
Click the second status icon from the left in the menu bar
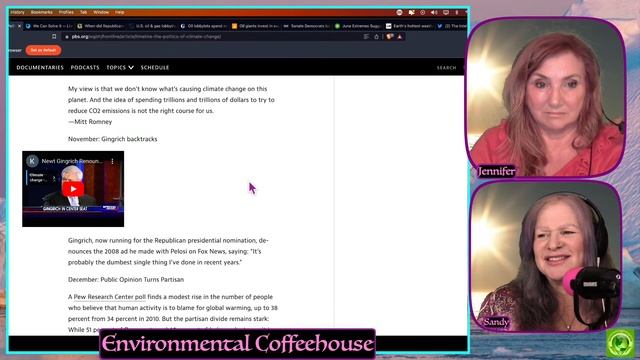click(411, 12)
